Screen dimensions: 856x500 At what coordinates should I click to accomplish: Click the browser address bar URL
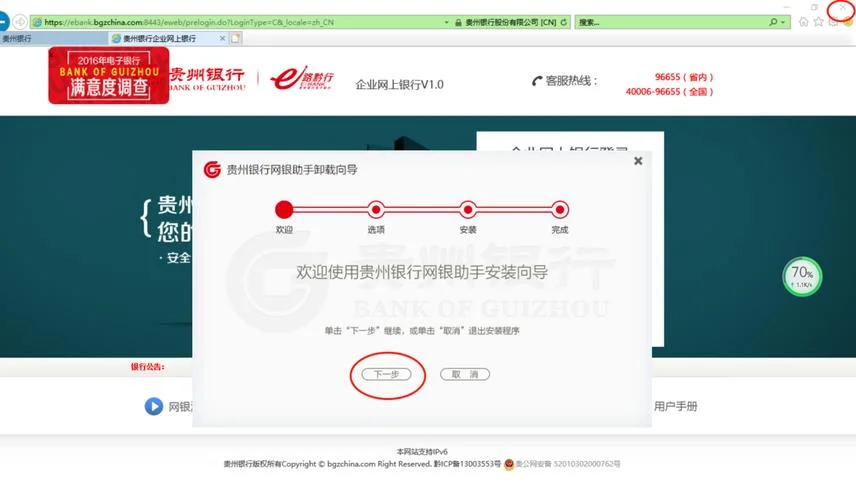189,22
